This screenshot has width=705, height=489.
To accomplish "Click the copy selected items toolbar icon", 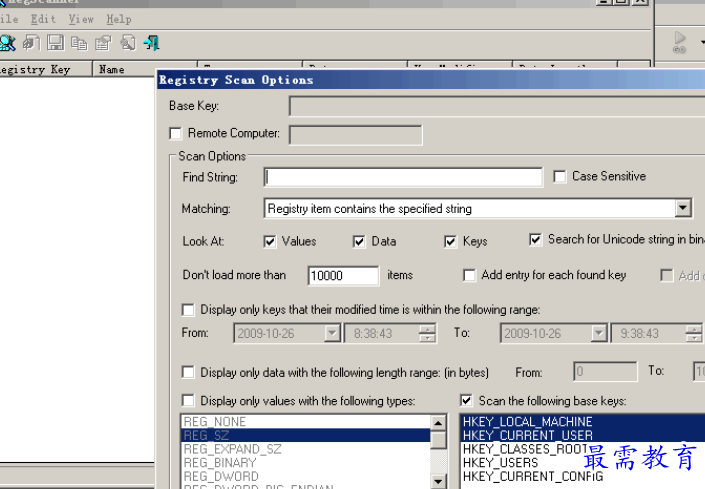I will pyautogui.click(x=79, y=43).
